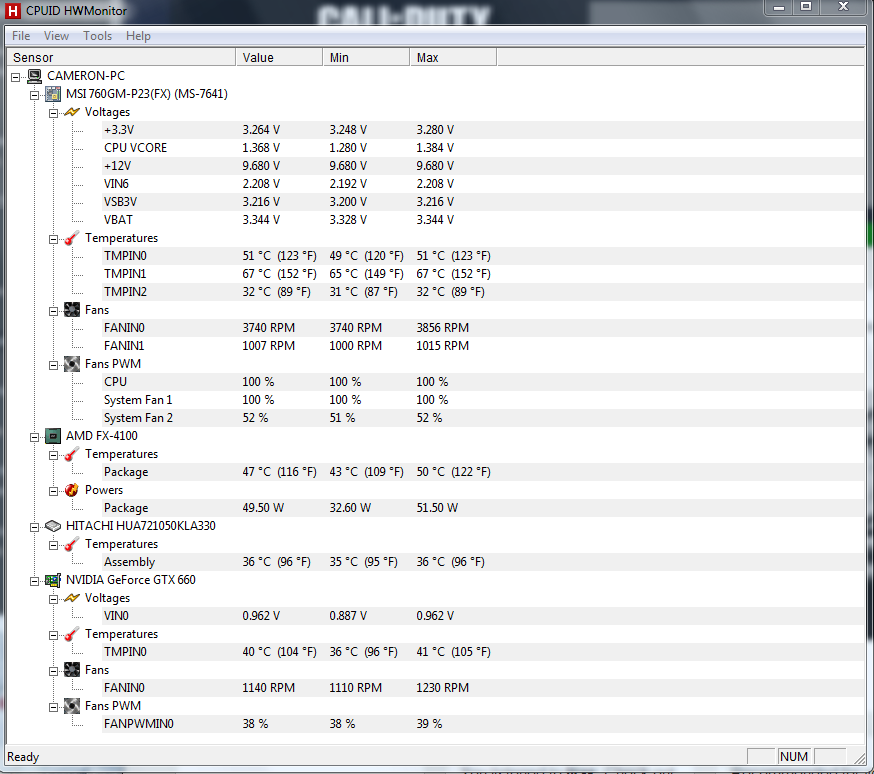
Task: Select the System Fan 2 row
Action: tap(483, 418)
